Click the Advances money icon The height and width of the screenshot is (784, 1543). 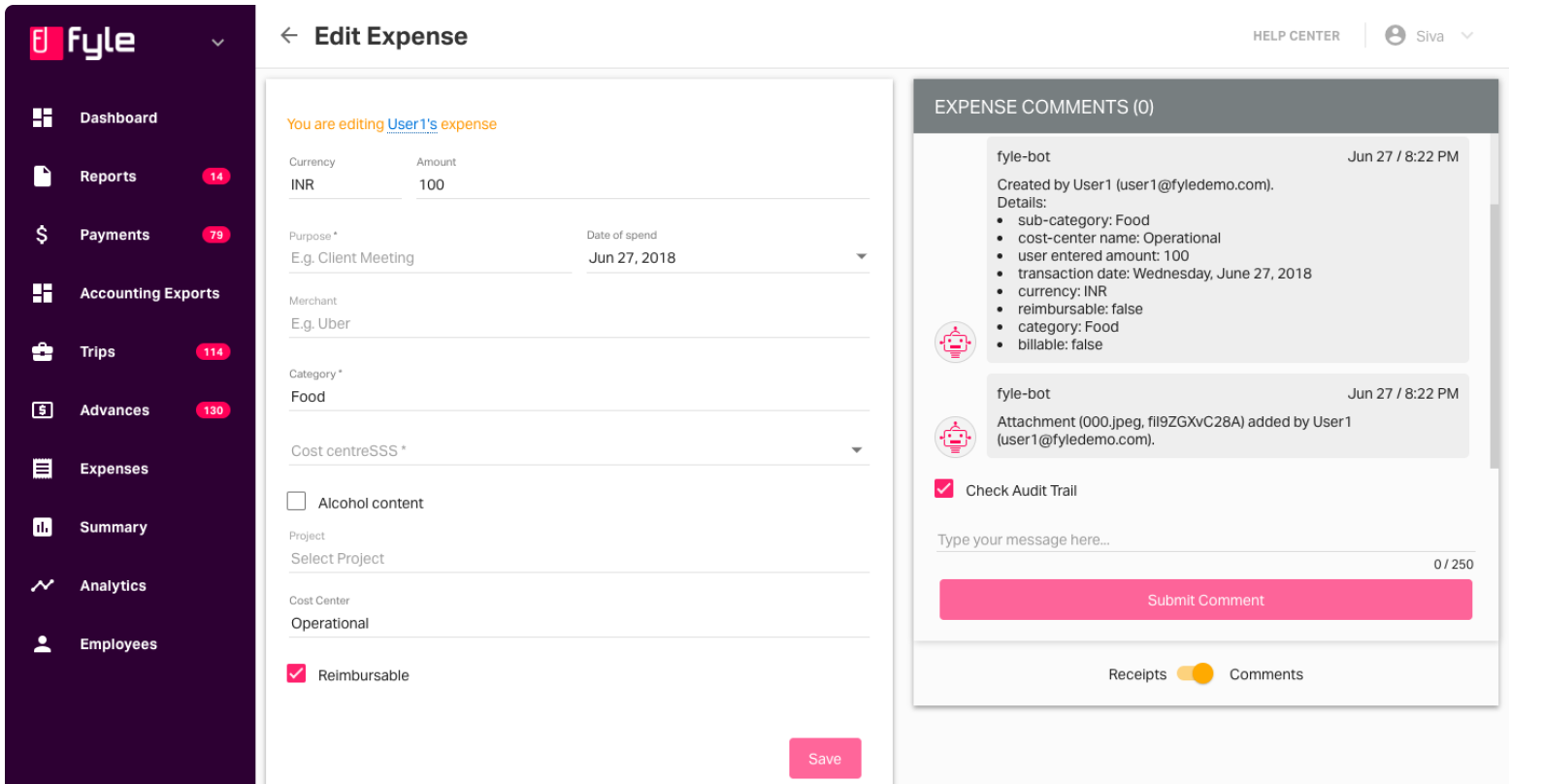43,409
